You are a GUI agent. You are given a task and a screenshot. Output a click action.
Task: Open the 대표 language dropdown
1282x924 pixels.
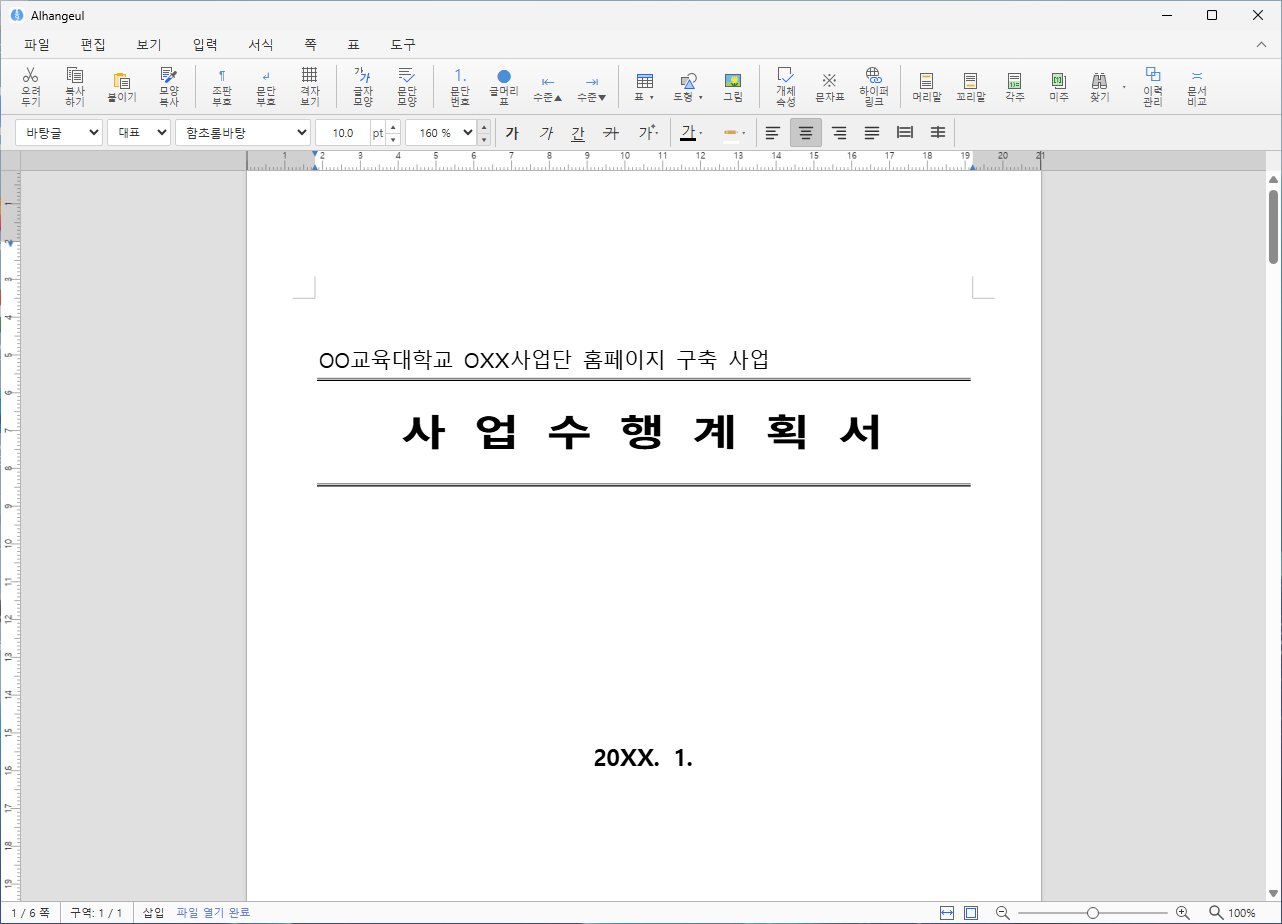[139, 132]
